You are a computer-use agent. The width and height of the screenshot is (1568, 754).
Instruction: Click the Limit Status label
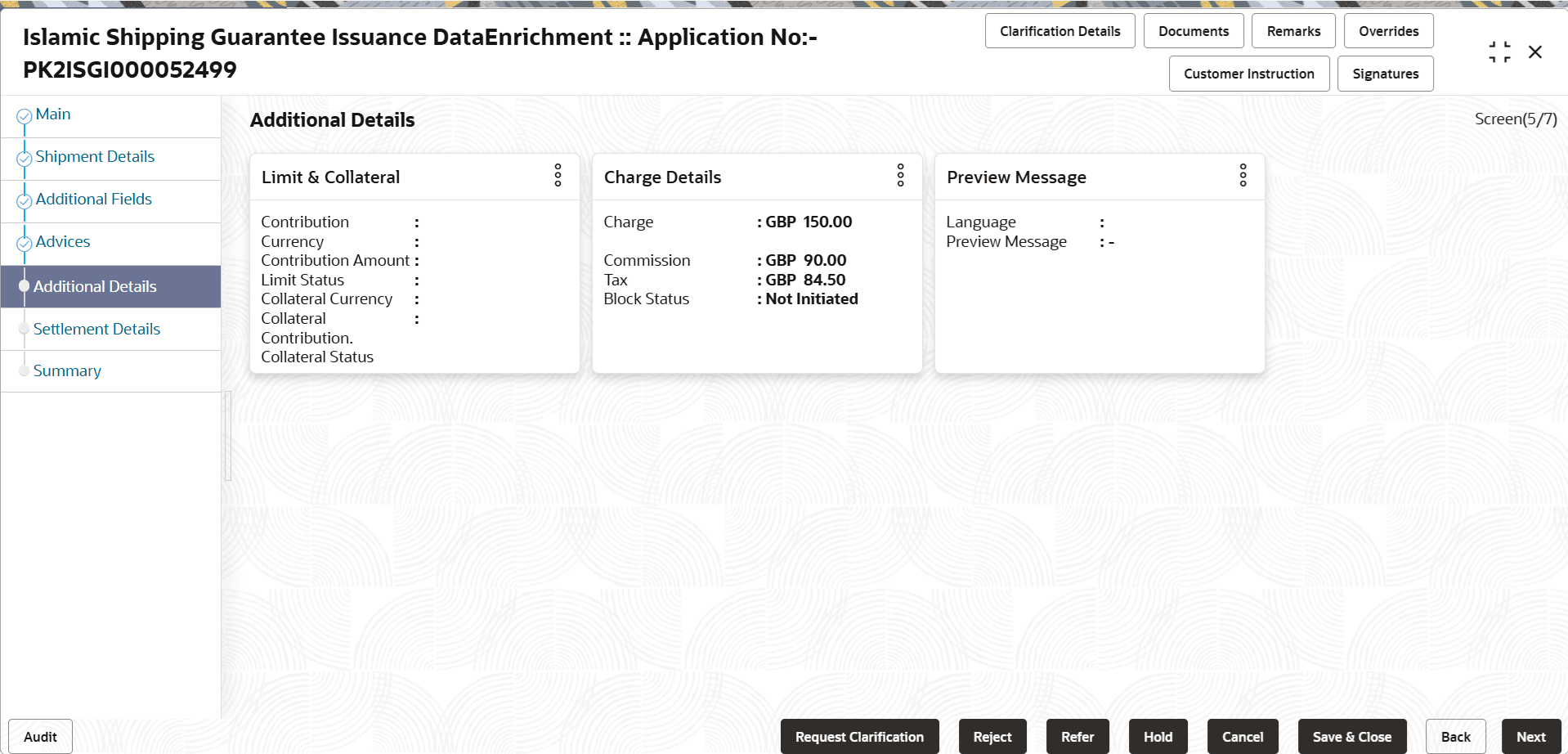[302, 281]
